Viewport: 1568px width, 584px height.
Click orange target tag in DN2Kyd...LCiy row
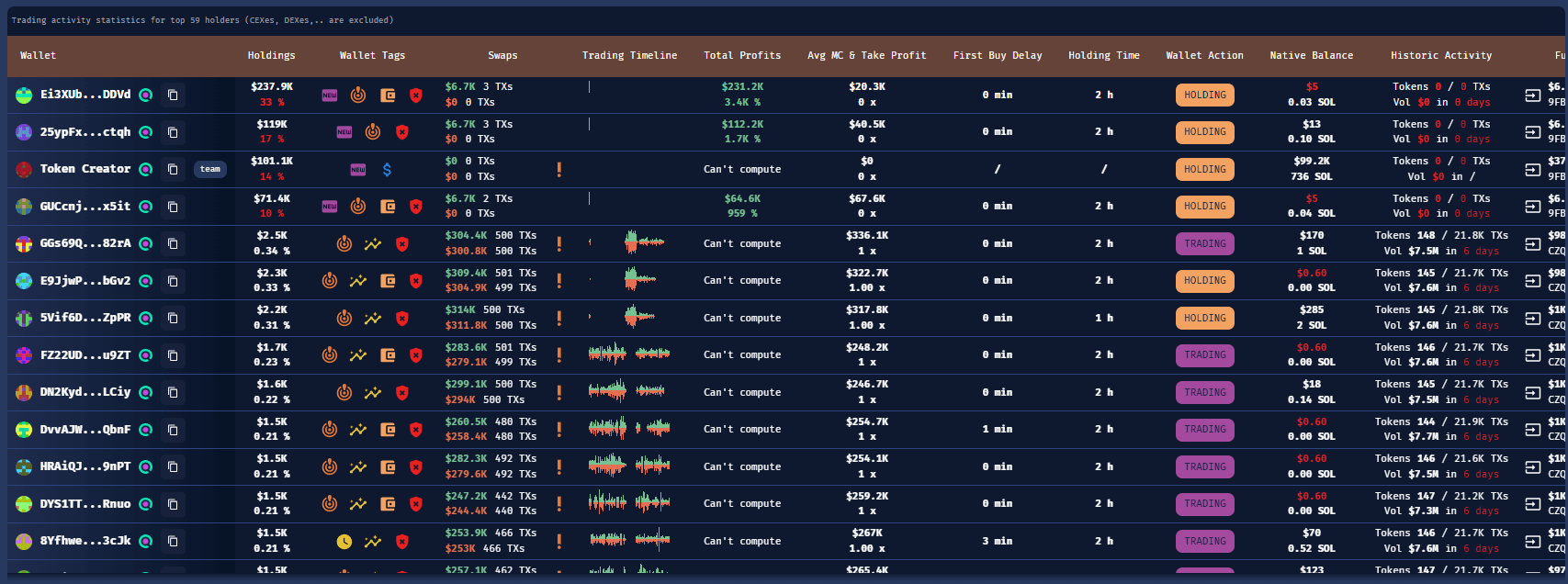344,393
